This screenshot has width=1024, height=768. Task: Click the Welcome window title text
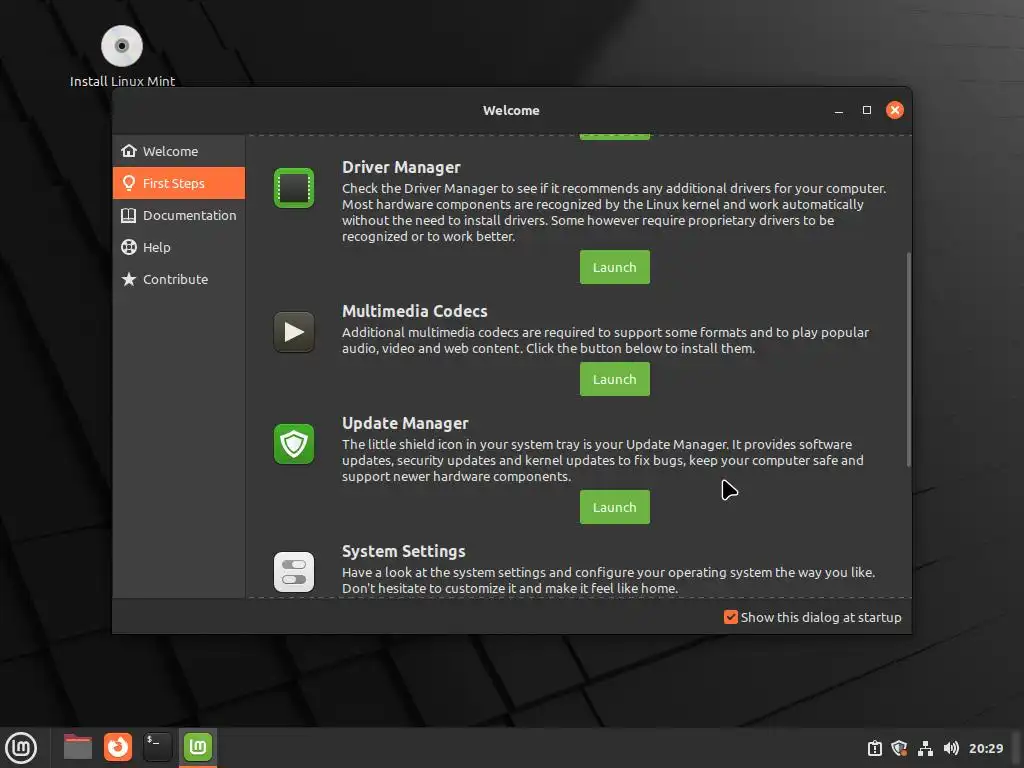coord(511,110)
